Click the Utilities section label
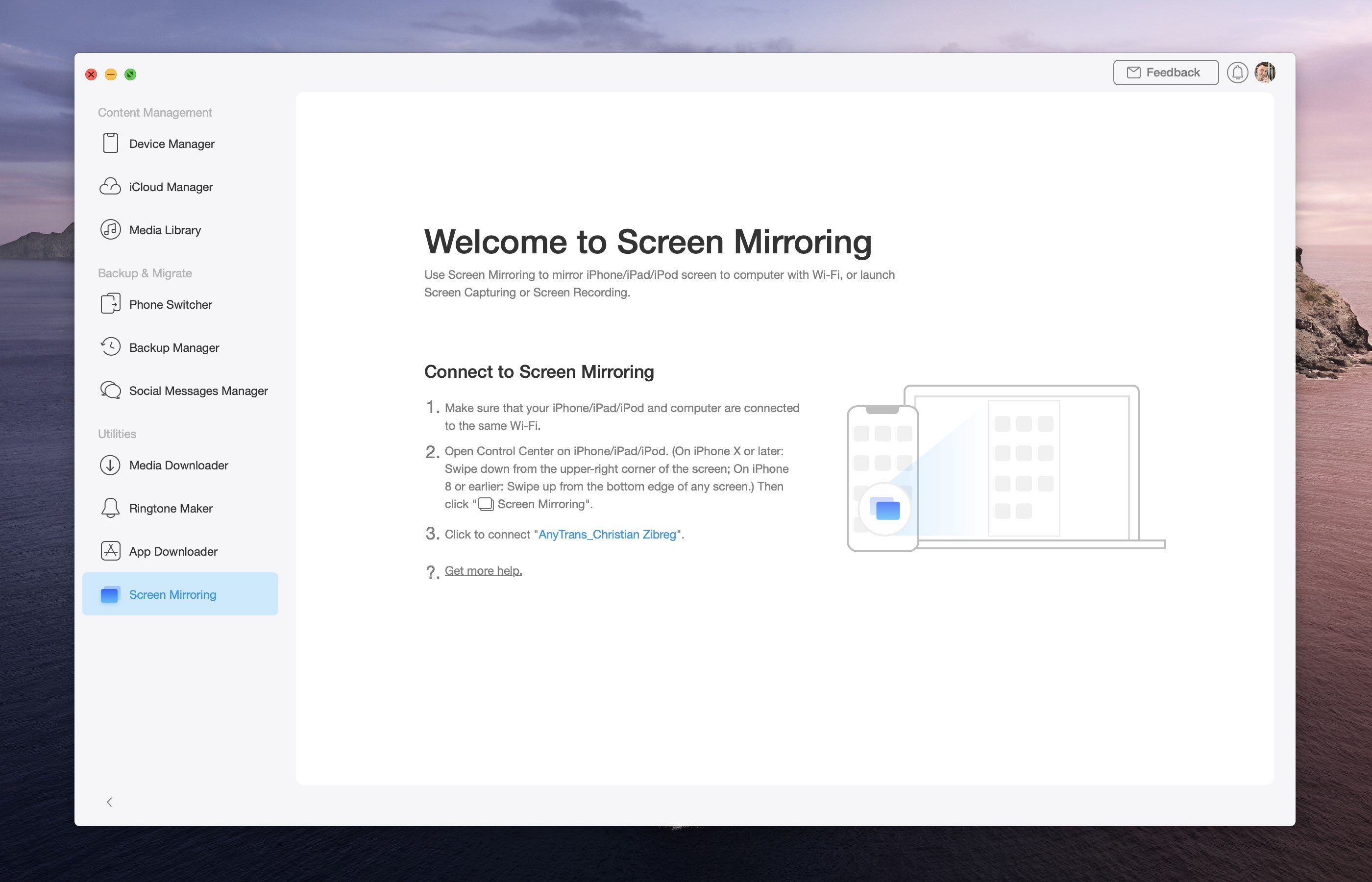1372x882 pixels. click(x=117, y=434)
